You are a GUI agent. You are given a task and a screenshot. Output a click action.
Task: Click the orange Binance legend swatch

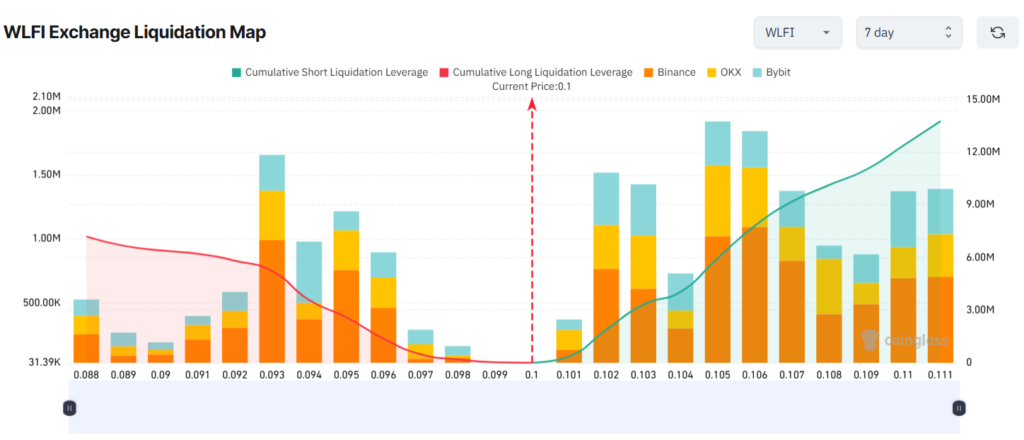[648, 72]
